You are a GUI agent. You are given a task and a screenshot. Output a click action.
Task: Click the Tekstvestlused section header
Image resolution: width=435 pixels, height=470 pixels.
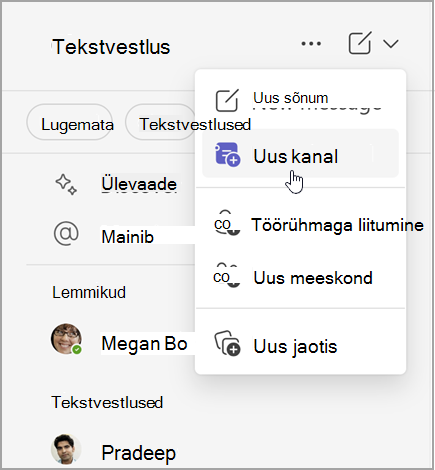[x=107, y=402]
